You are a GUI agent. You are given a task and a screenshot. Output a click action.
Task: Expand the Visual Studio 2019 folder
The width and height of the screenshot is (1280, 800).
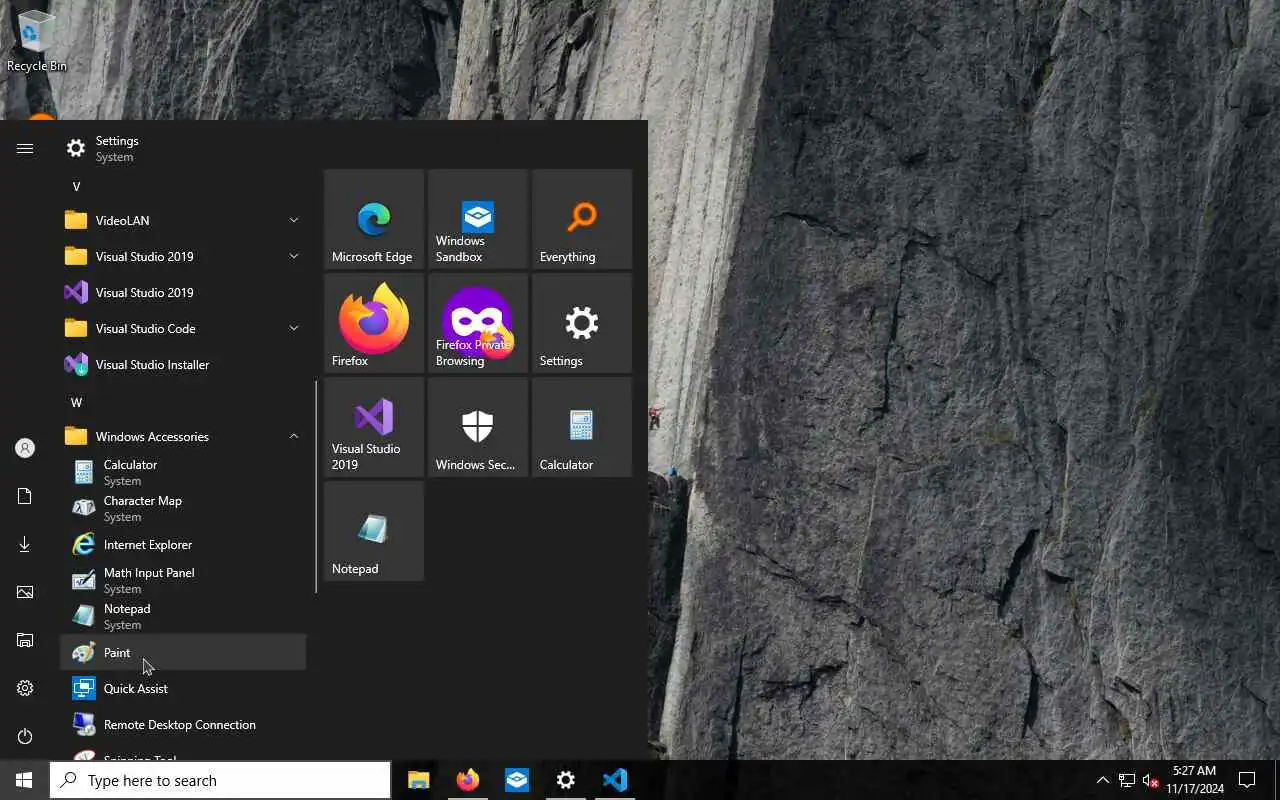coord(183,256)
